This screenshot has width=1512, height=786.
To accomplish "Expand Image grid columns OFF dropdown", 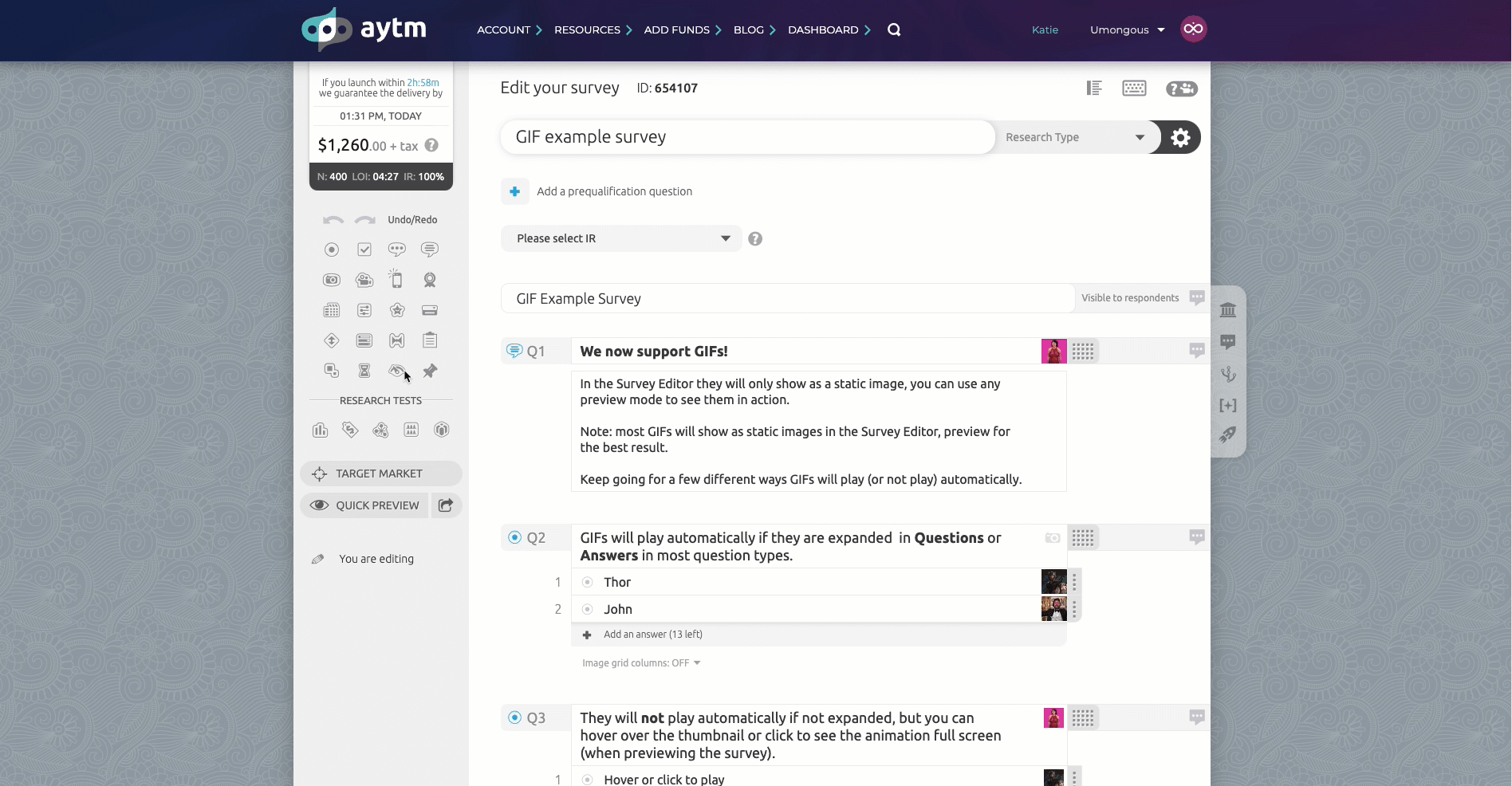I will point(641,663).
